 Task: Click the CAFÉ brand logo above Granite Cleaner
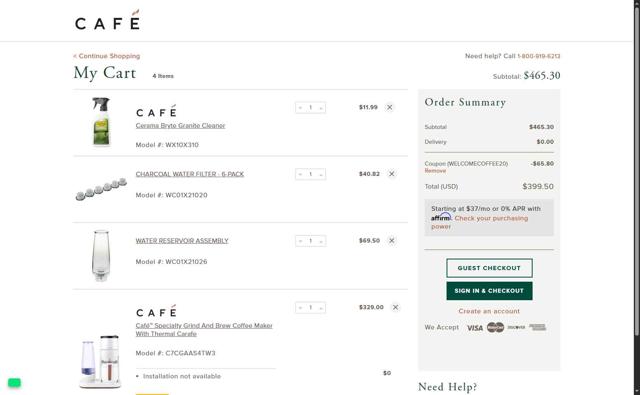point(156,111)
